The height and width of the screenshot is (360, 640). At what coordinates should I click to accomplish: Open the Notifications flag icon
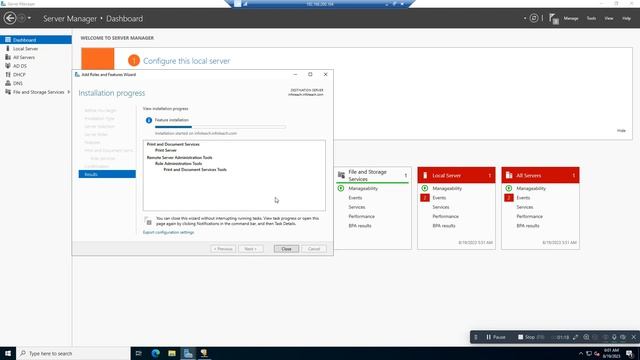[553, 19]
